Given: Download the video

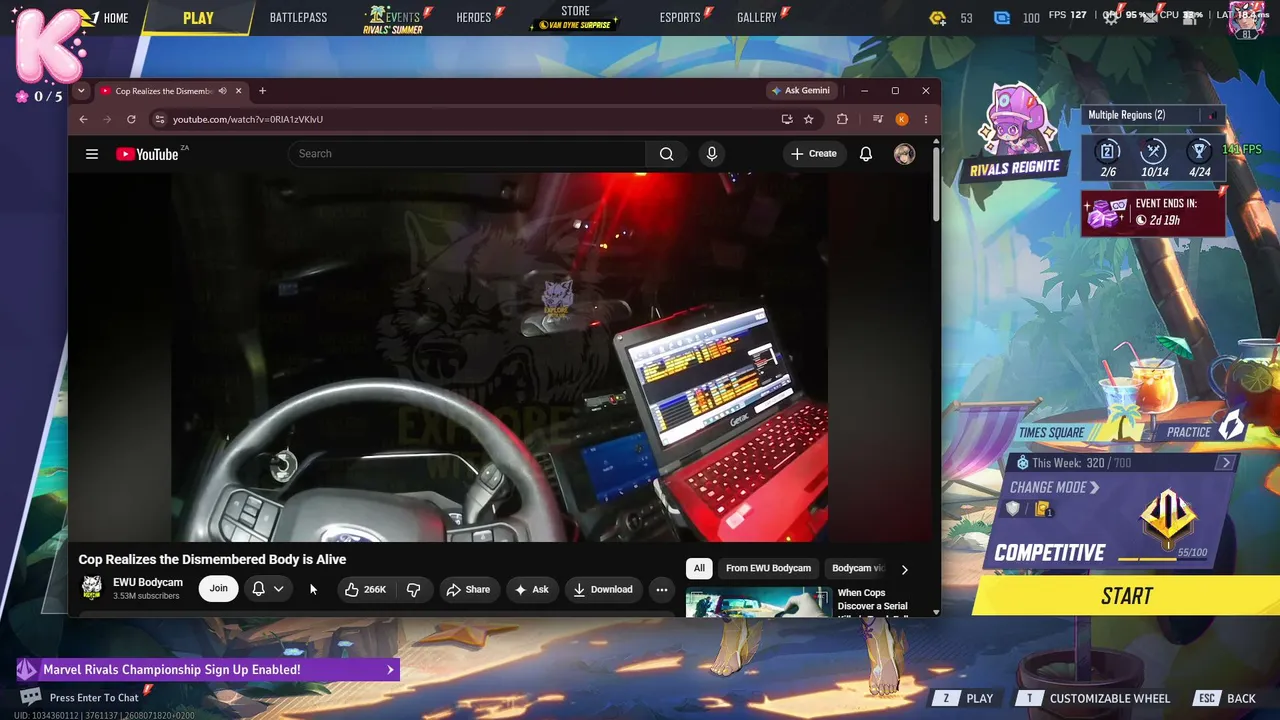Looking at the screenshot, I should pyautogui.click(x=602, y=590).
